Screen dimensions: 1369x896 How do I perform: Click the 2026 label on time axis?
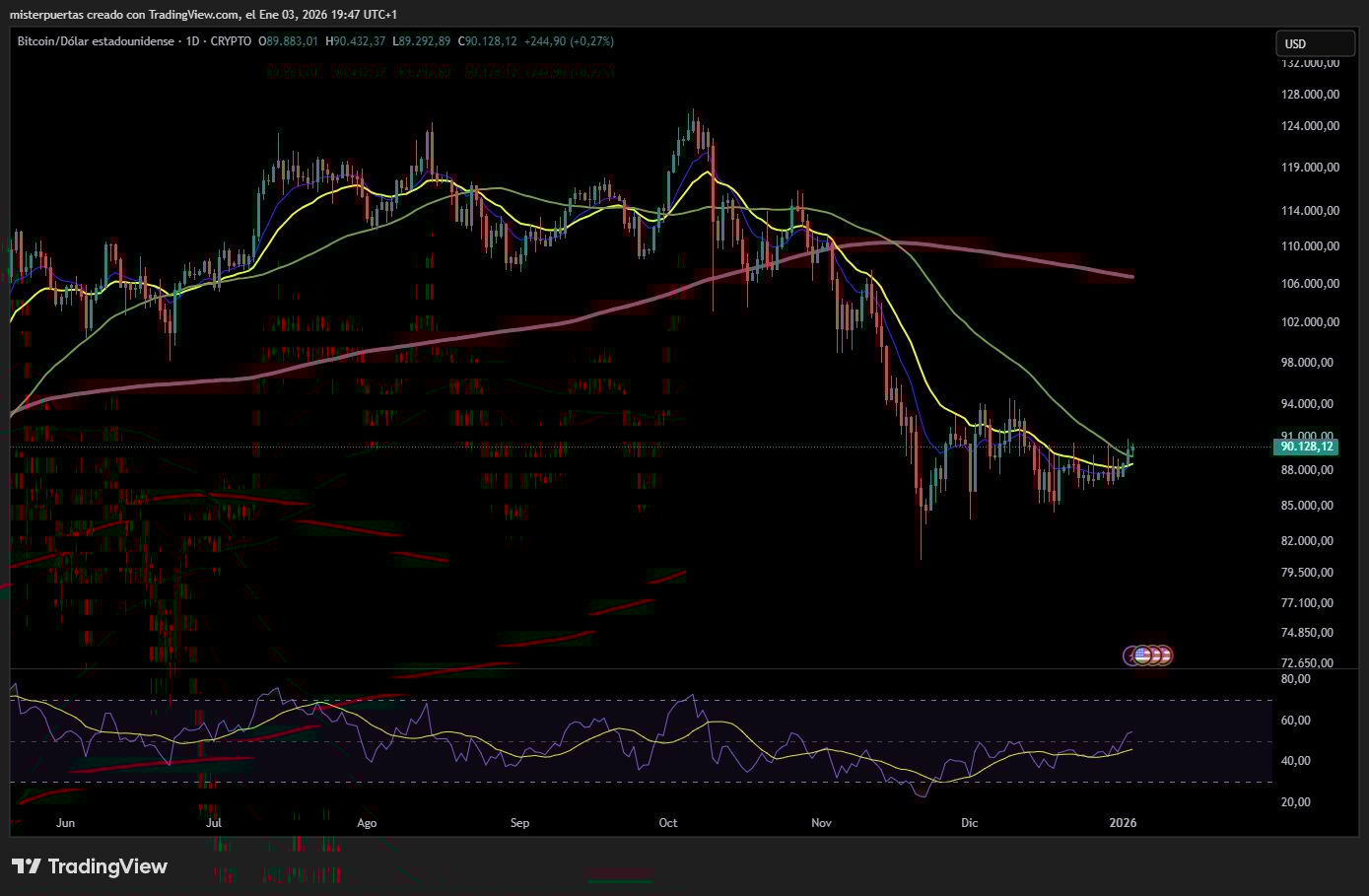(x=1123, y=823)
